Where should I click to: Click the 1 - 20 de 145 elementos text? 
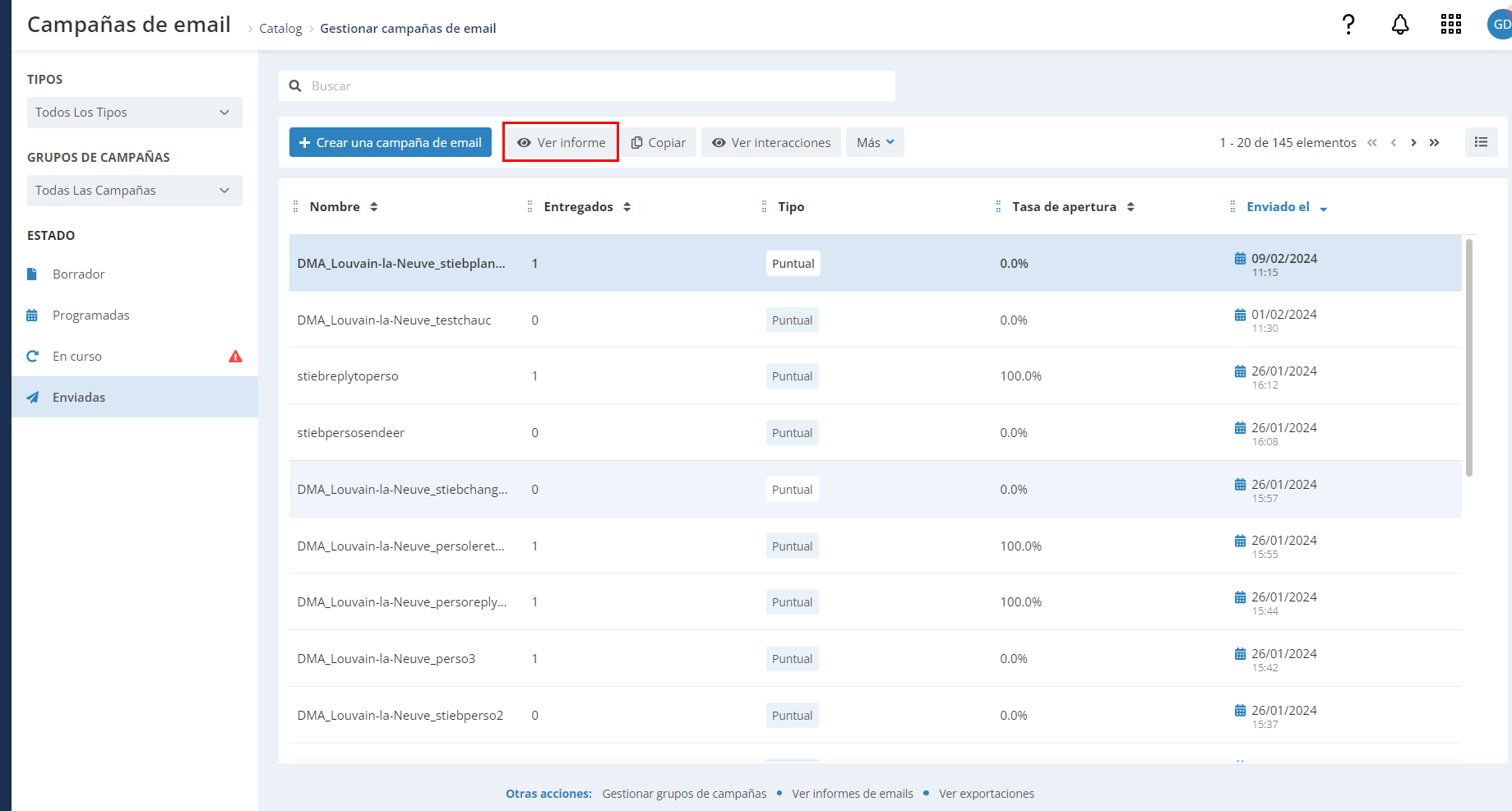click(1288, 143)
